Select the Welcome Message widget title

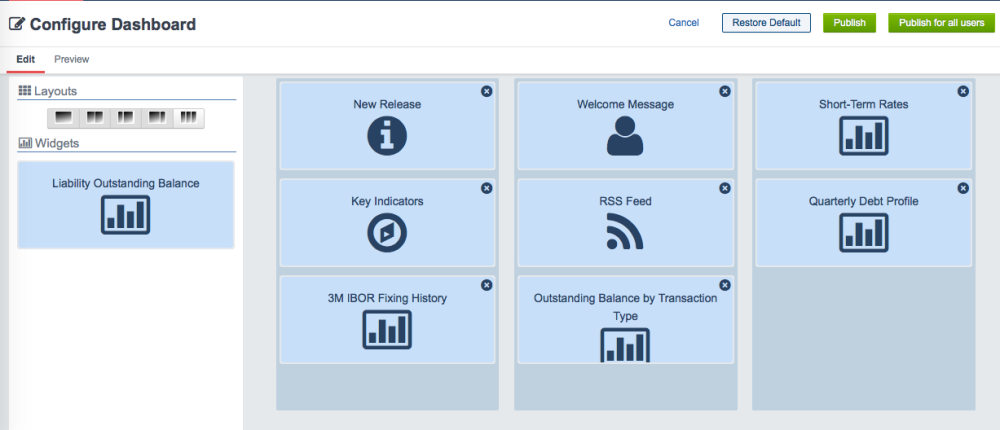[625, 105]
